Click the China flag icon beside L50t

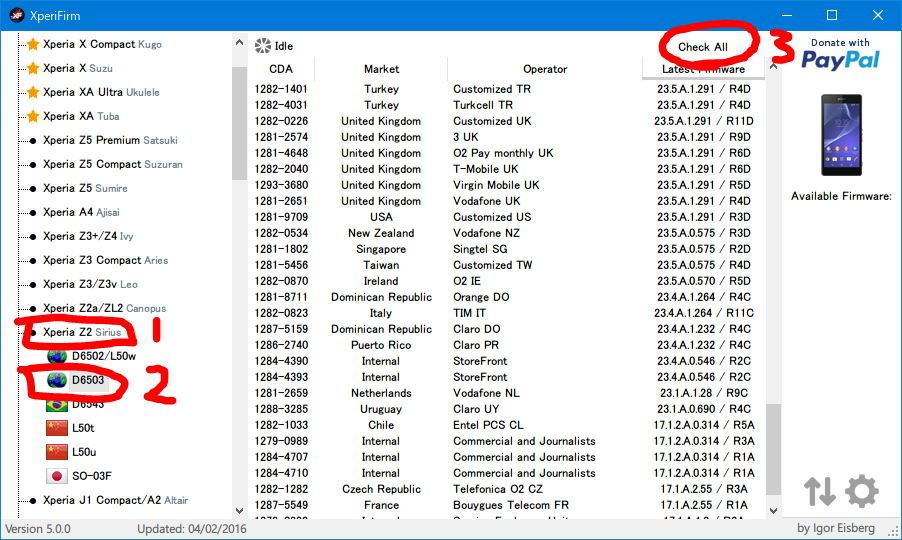tap(57, 428)
